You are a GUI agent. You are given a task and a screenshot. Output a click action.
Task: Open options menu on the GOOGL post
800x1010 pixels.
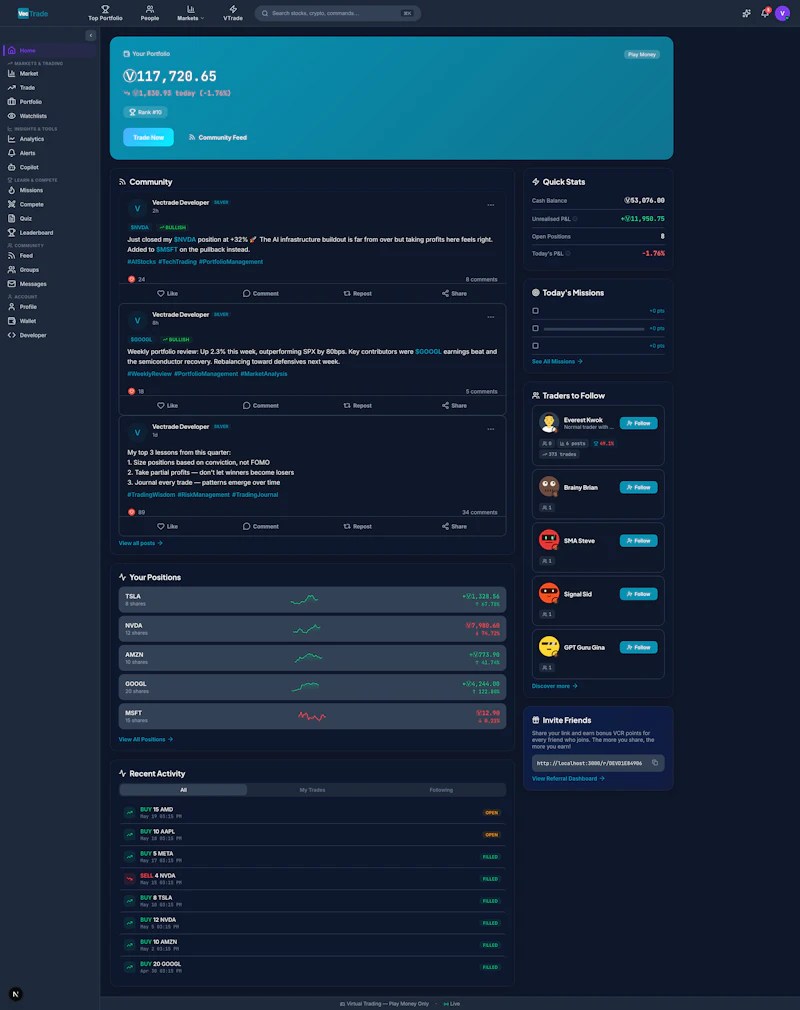(491, 317)
